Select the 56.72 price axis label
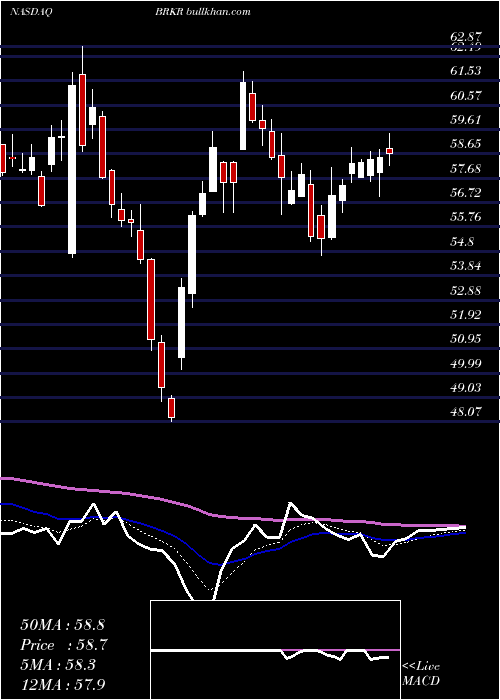This screenshot has height=700, width=500. click(467, 192)
